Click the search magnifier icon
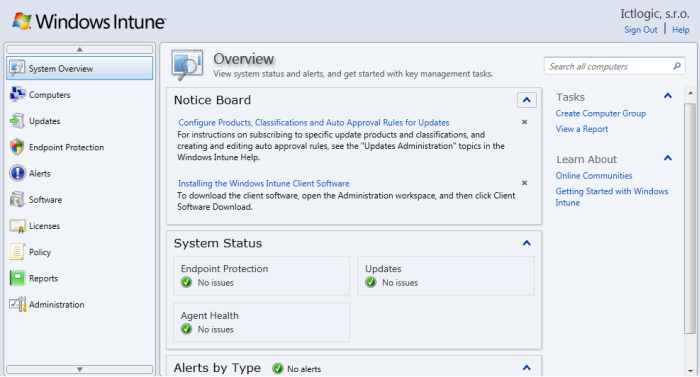The height and width of the screenshot is (377, 700). (x=677, y=66)
